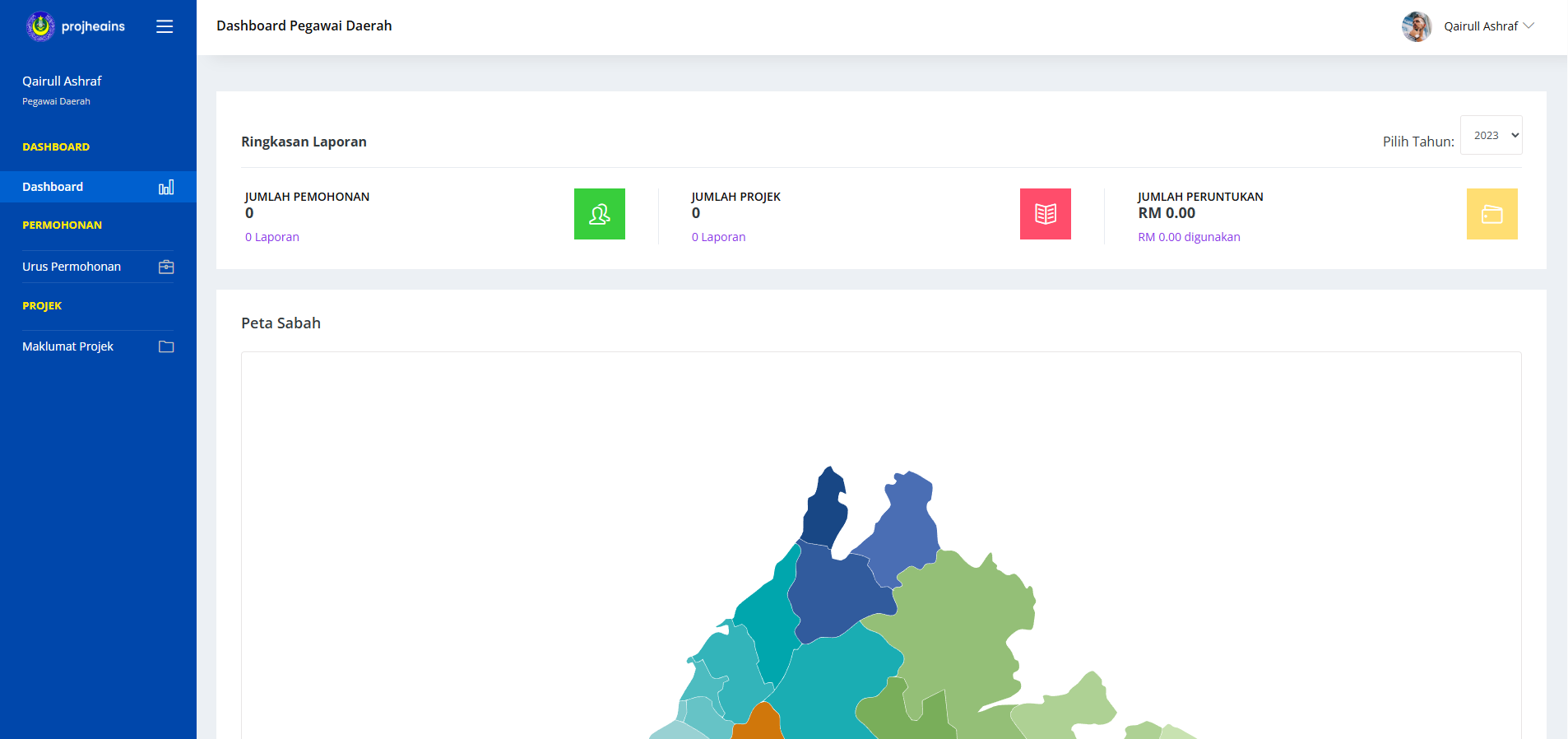Image resolution: width=1568 pixels, height=739 pixels.
Task: Click the red Jumlah Projek book icon
Action: pyautogui.click(x=1045, y=214)
